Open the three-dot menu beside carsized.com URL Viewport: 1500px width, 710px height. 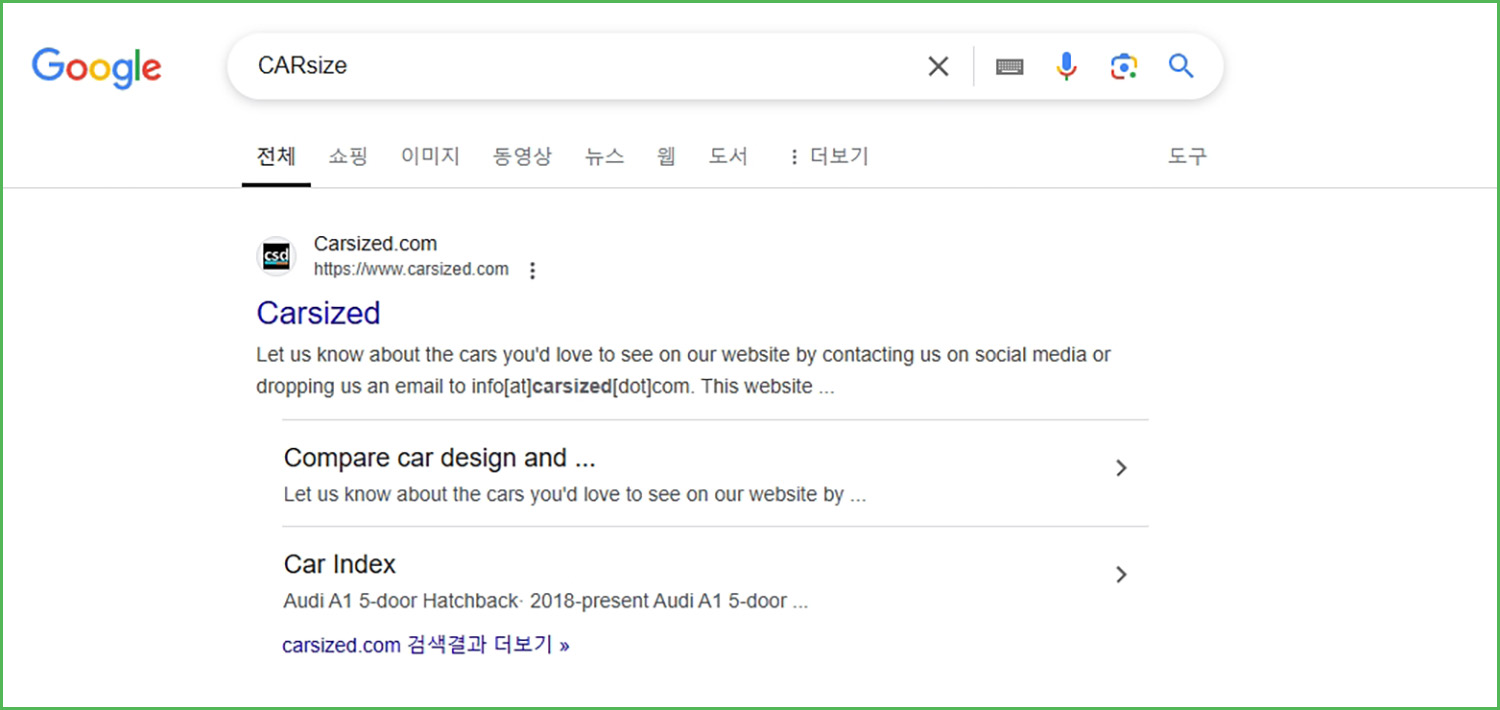[532, 270]
